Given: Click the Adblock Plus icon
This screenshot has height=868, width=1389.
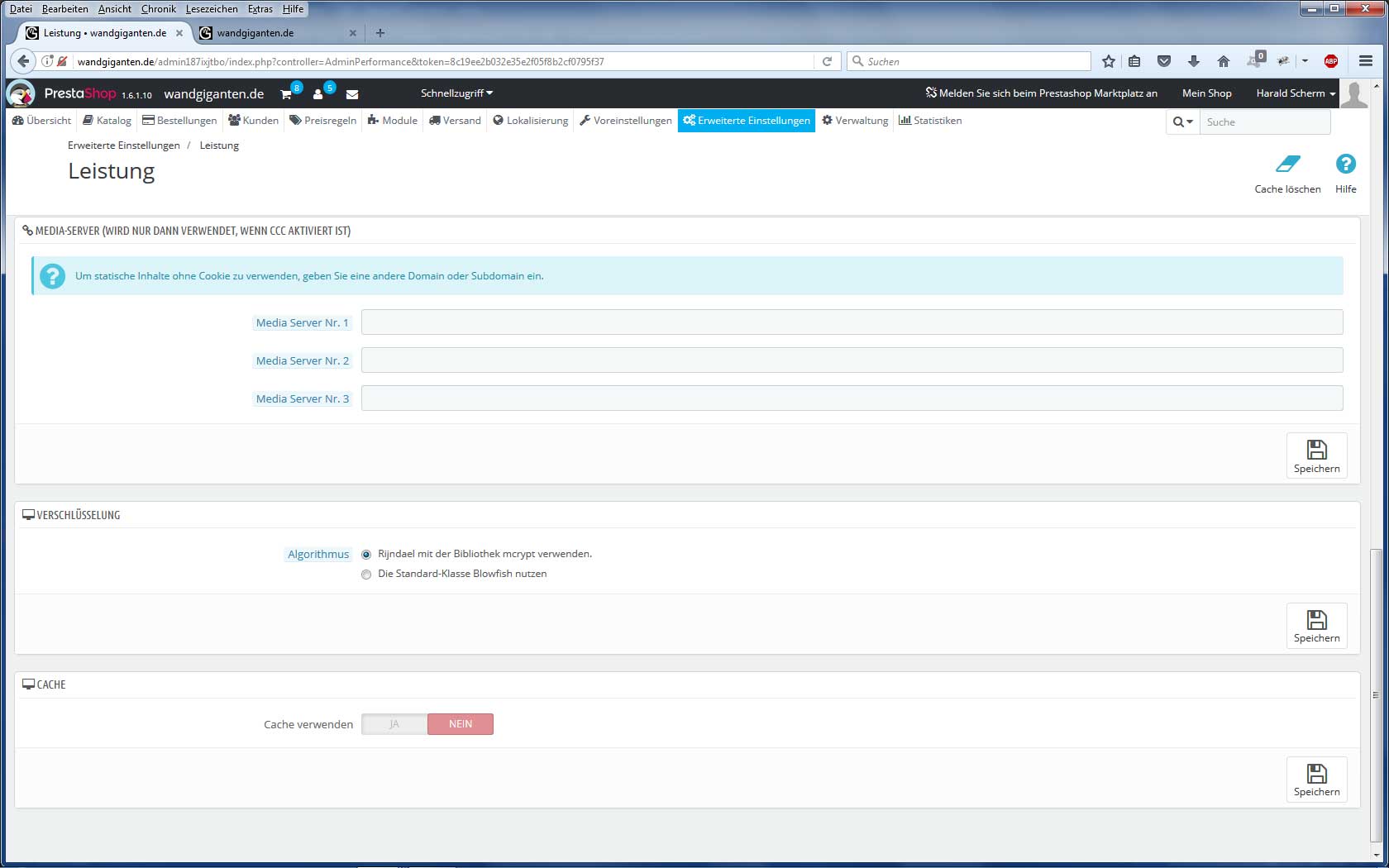Looking at the screenshot, I should click(x=1331, y=61).
